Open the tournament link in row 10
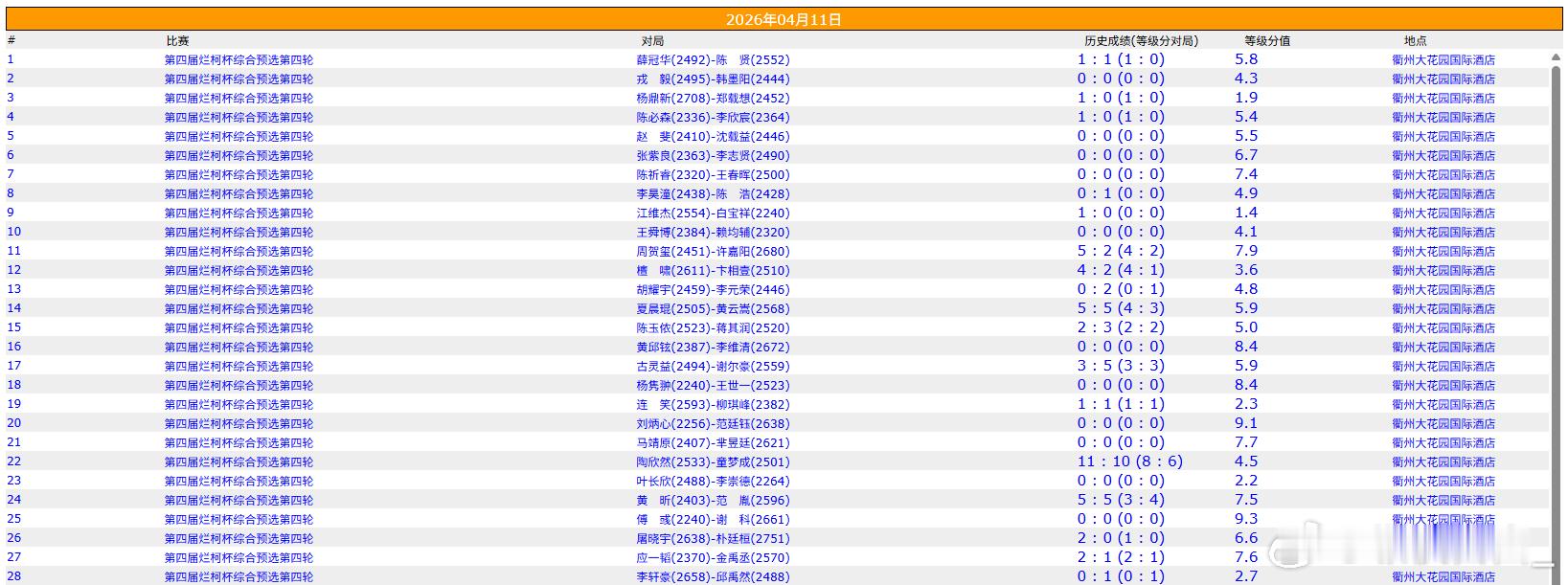The width and height of the screenshot is (1568, 585). (239, 232)
